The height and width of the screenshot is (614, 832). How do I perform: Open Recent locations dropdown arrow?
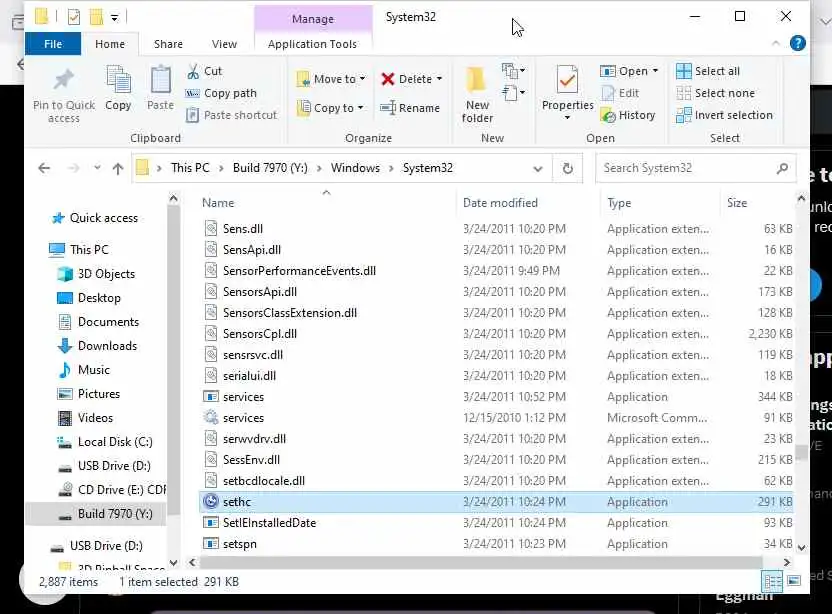(x=97, y=168)
